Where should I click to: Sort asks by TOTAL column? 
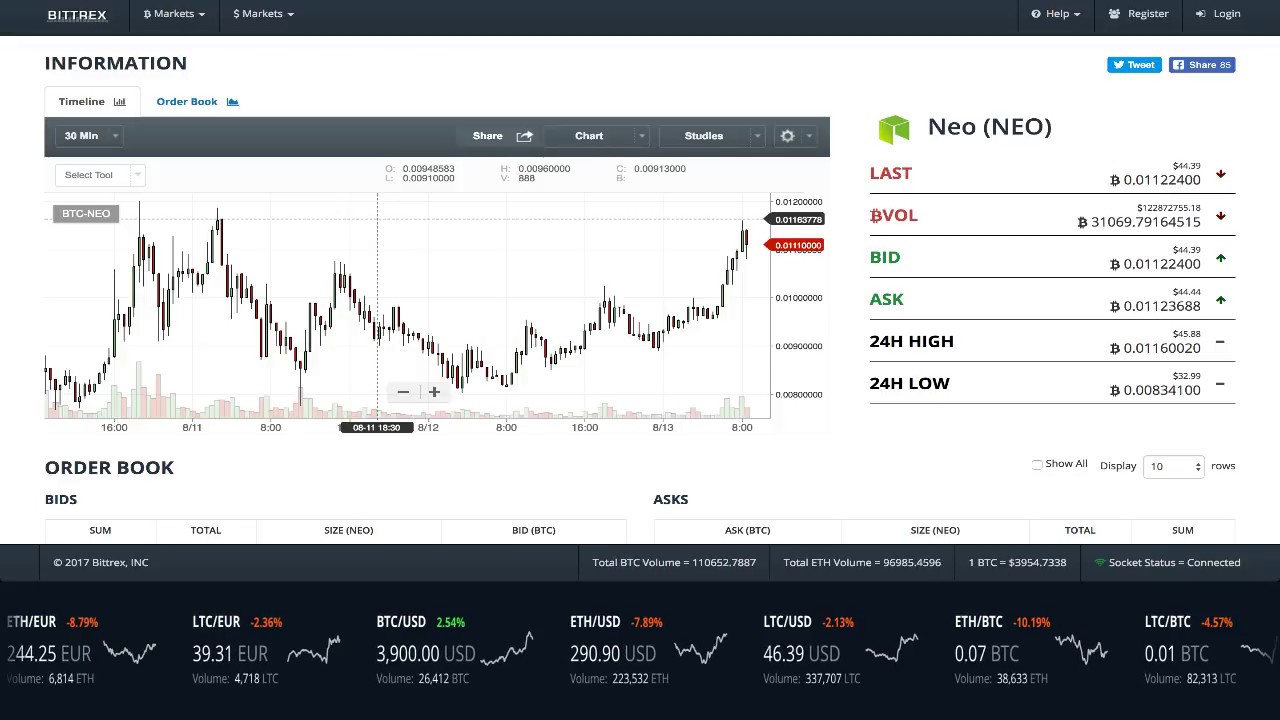1080,530
